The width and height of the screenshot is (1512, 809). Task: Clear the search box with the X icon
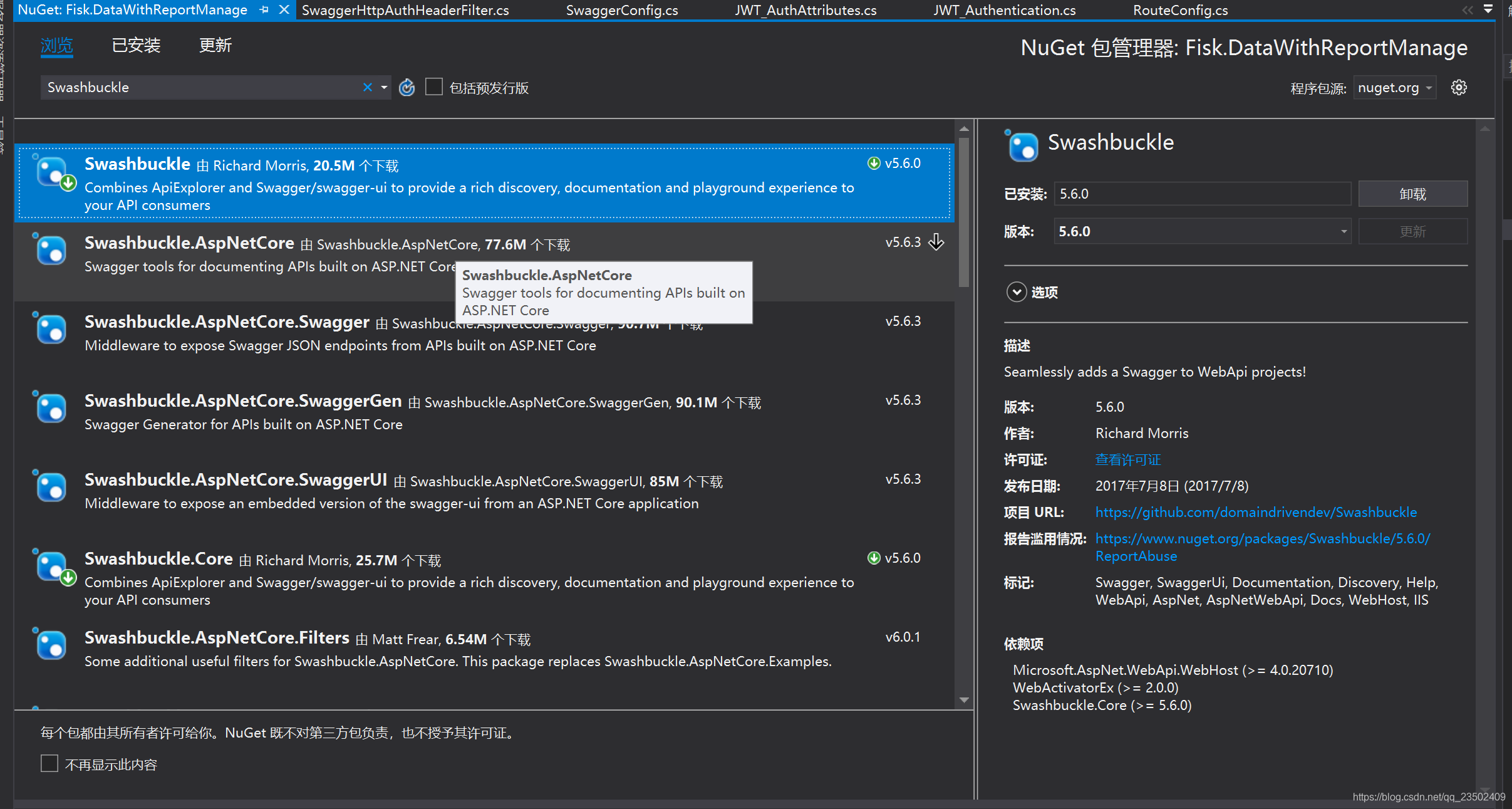pos(368,87)
